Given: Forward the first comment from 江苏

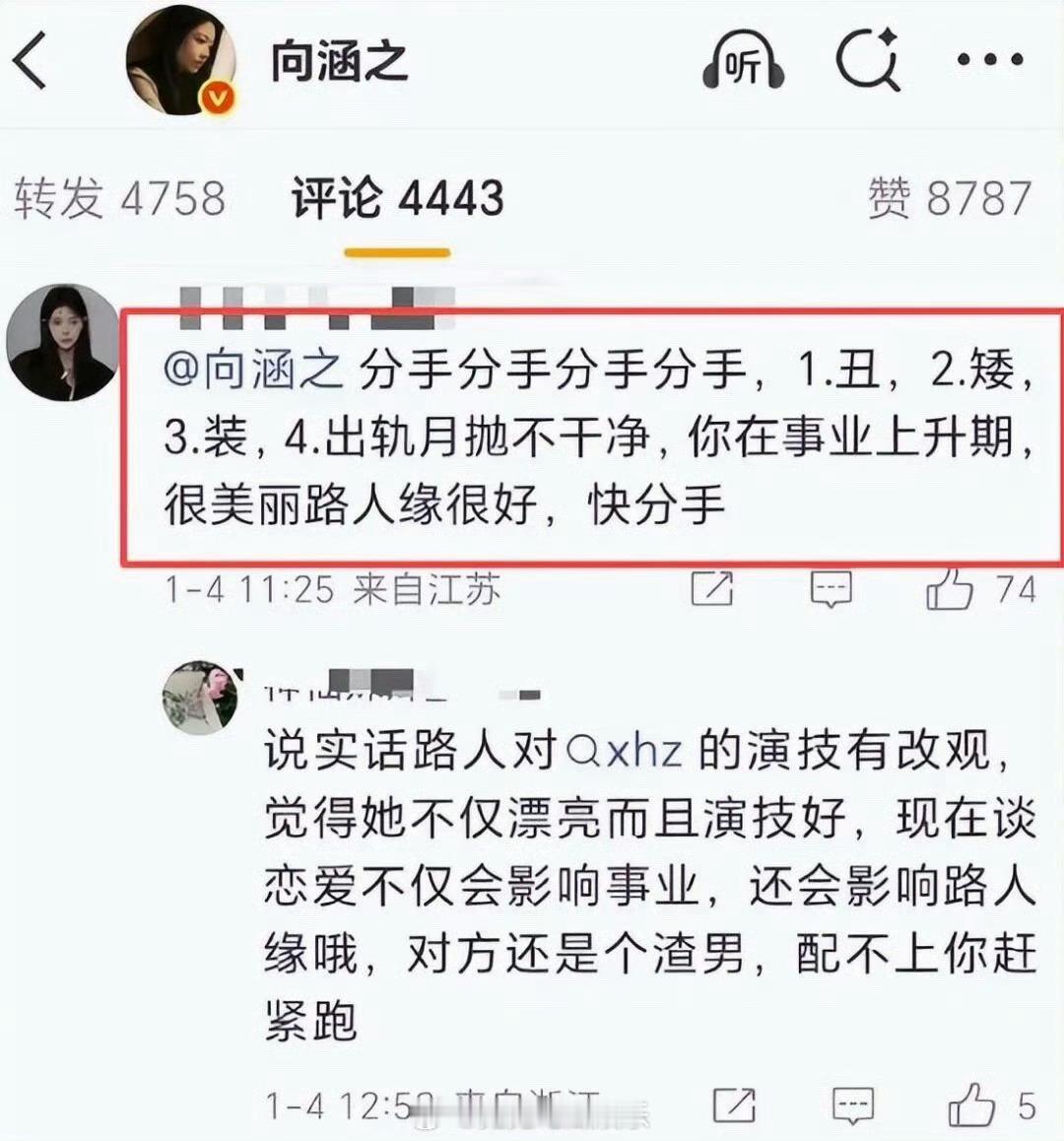Looking at the screenshot, I should pos(711,588).
